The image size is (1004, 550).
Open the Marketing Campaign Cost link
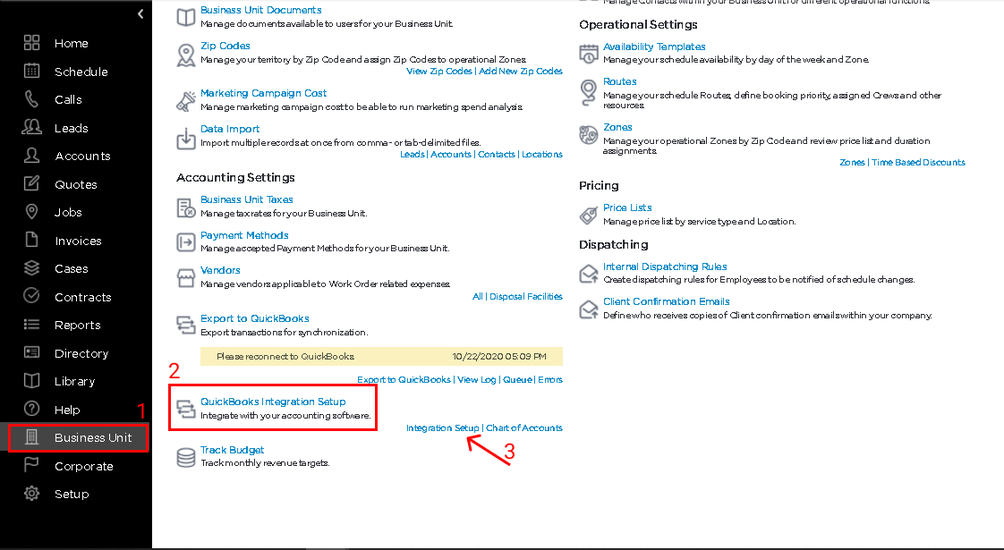(263, 93)
